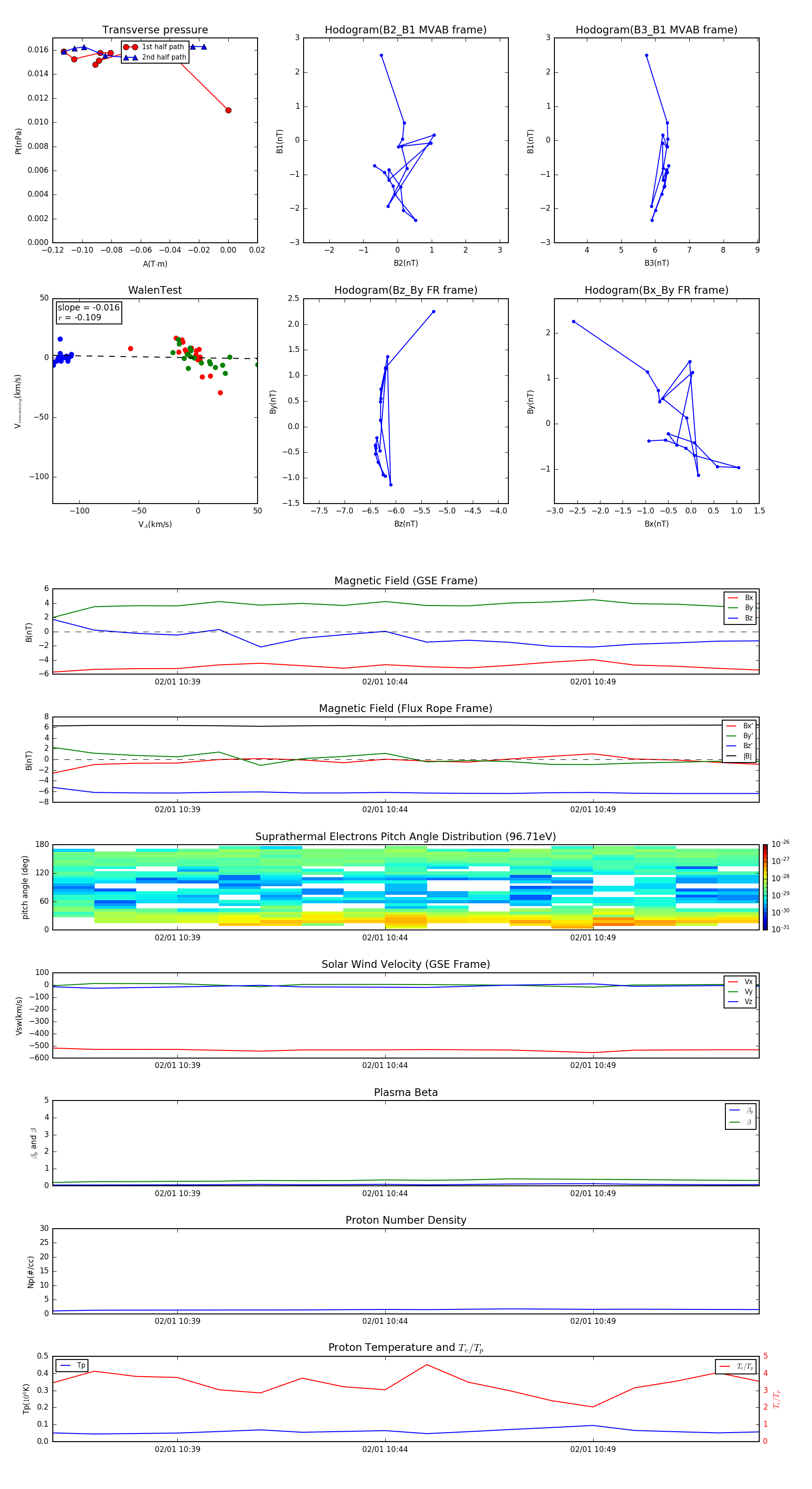Click the "2nd half path" legend entry

point(154,57)
